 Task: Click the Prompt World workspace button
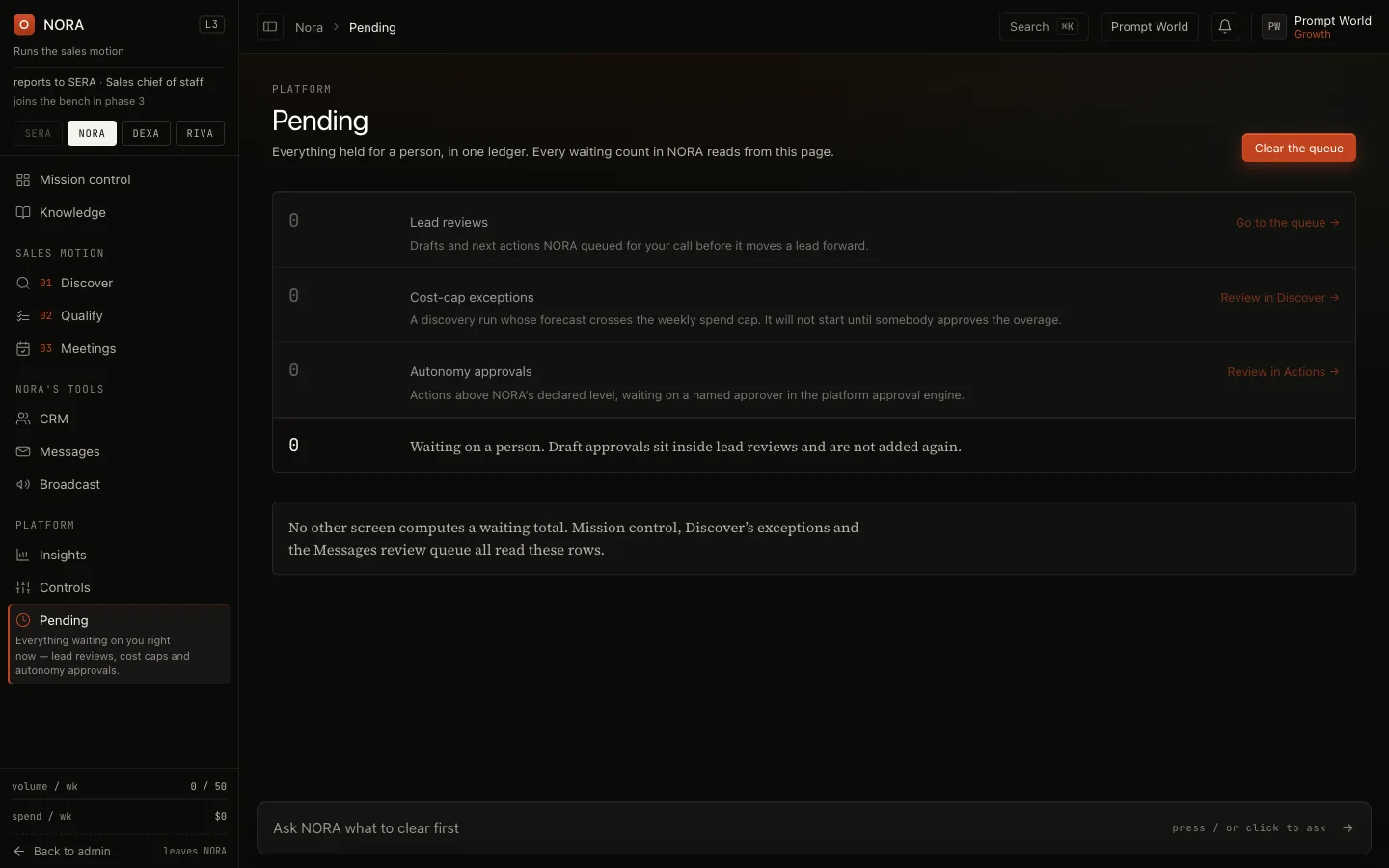(x=1149, y=27)
